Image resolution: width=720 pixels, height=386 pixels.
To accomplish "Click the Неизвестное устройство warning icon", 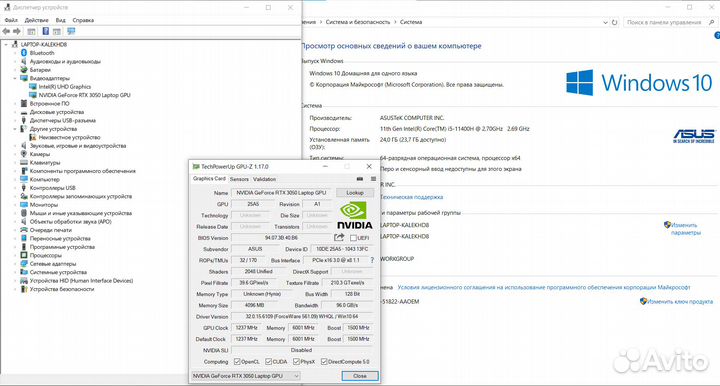I will pyautogui.click(x=33, y=137).
